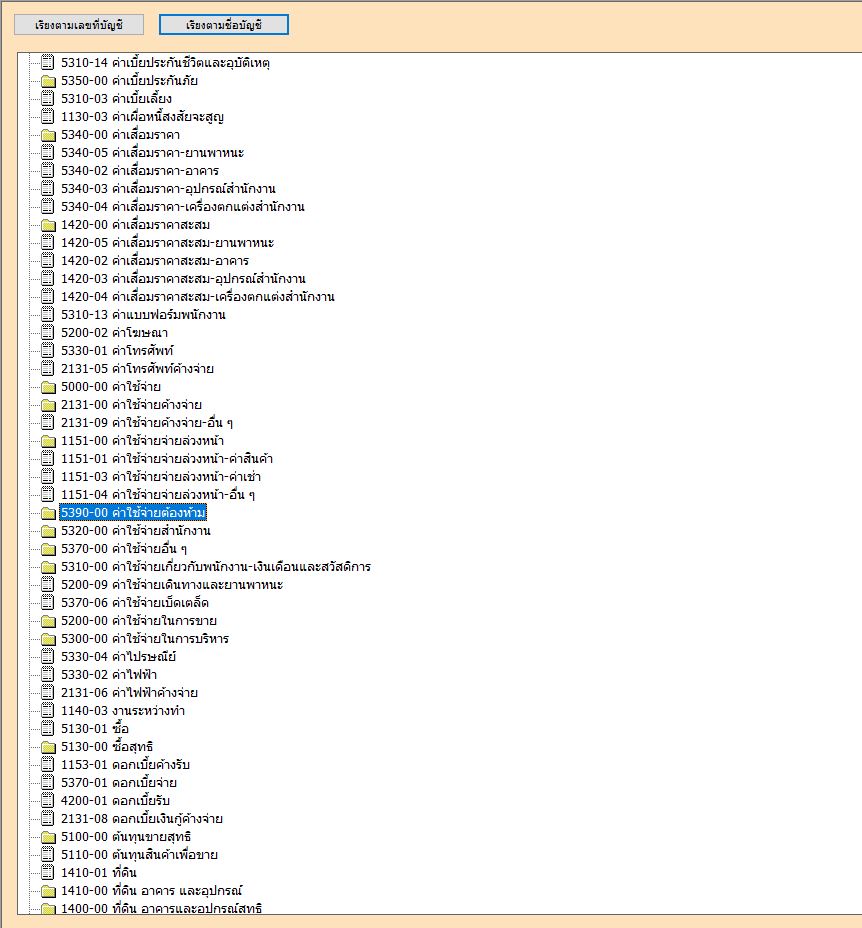Click folder icon of 5100-00 ต้นทุนขายสุทธิ
Screen dimensions: 862x928
(x=48, y=837)
